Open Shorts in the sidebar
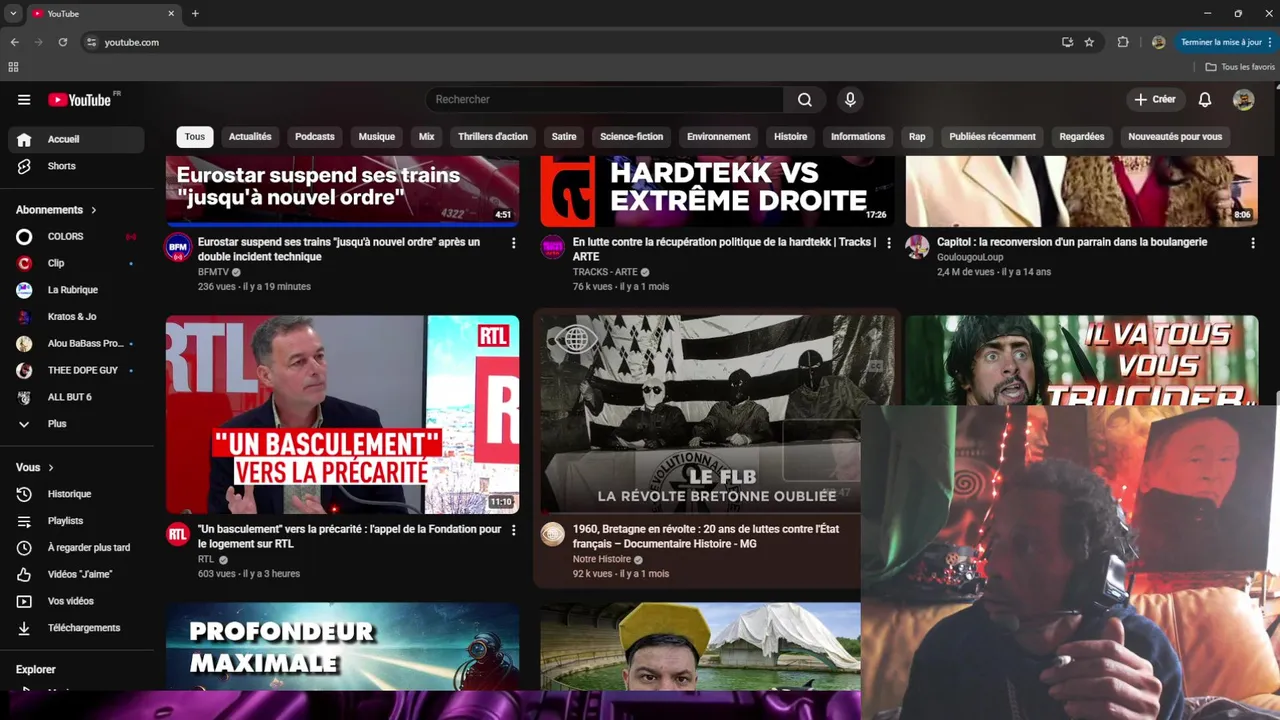 [76, 166]
